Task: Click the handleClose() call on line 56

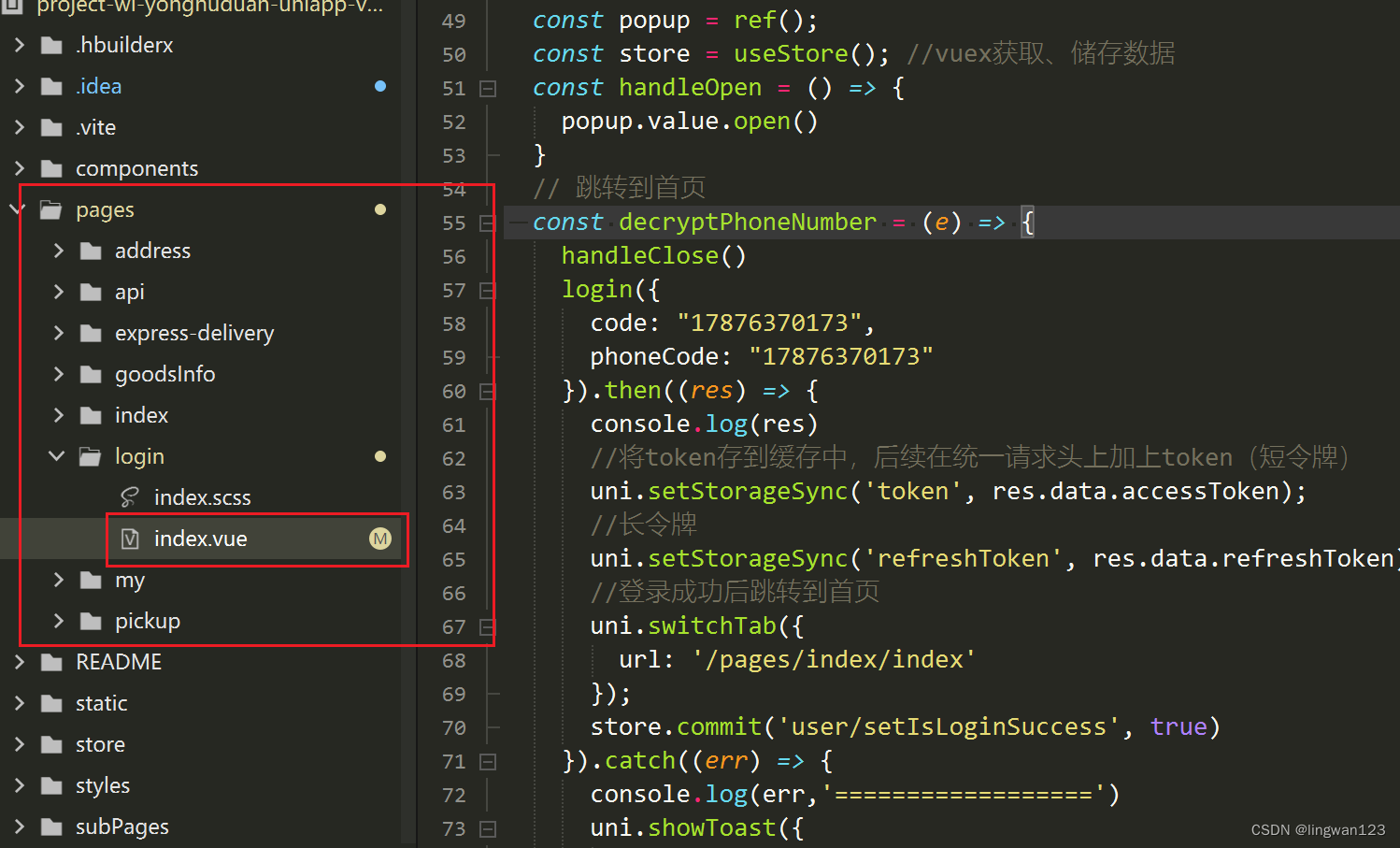Action: pos(654,255)
